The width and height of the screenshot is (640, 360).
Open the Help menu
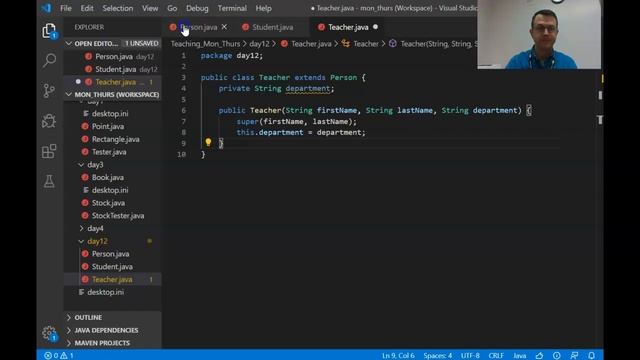point(263,8)
